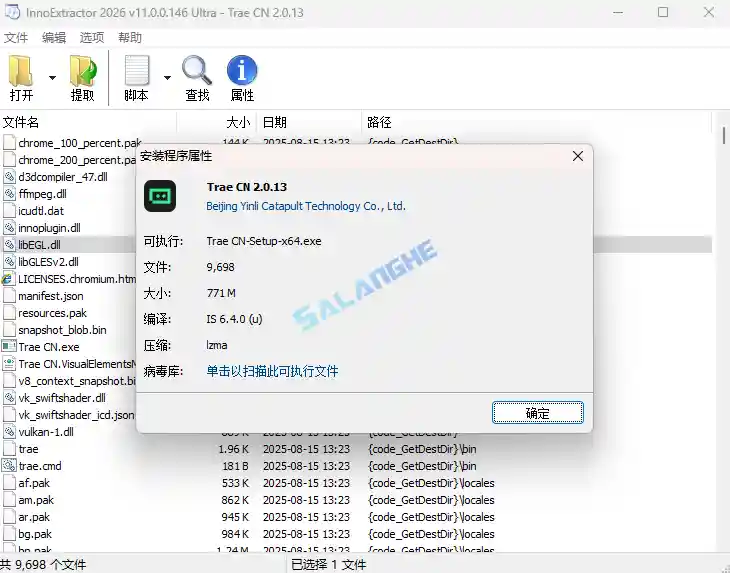
Task: Click the 771 M size value
Action: pos(221,293)
